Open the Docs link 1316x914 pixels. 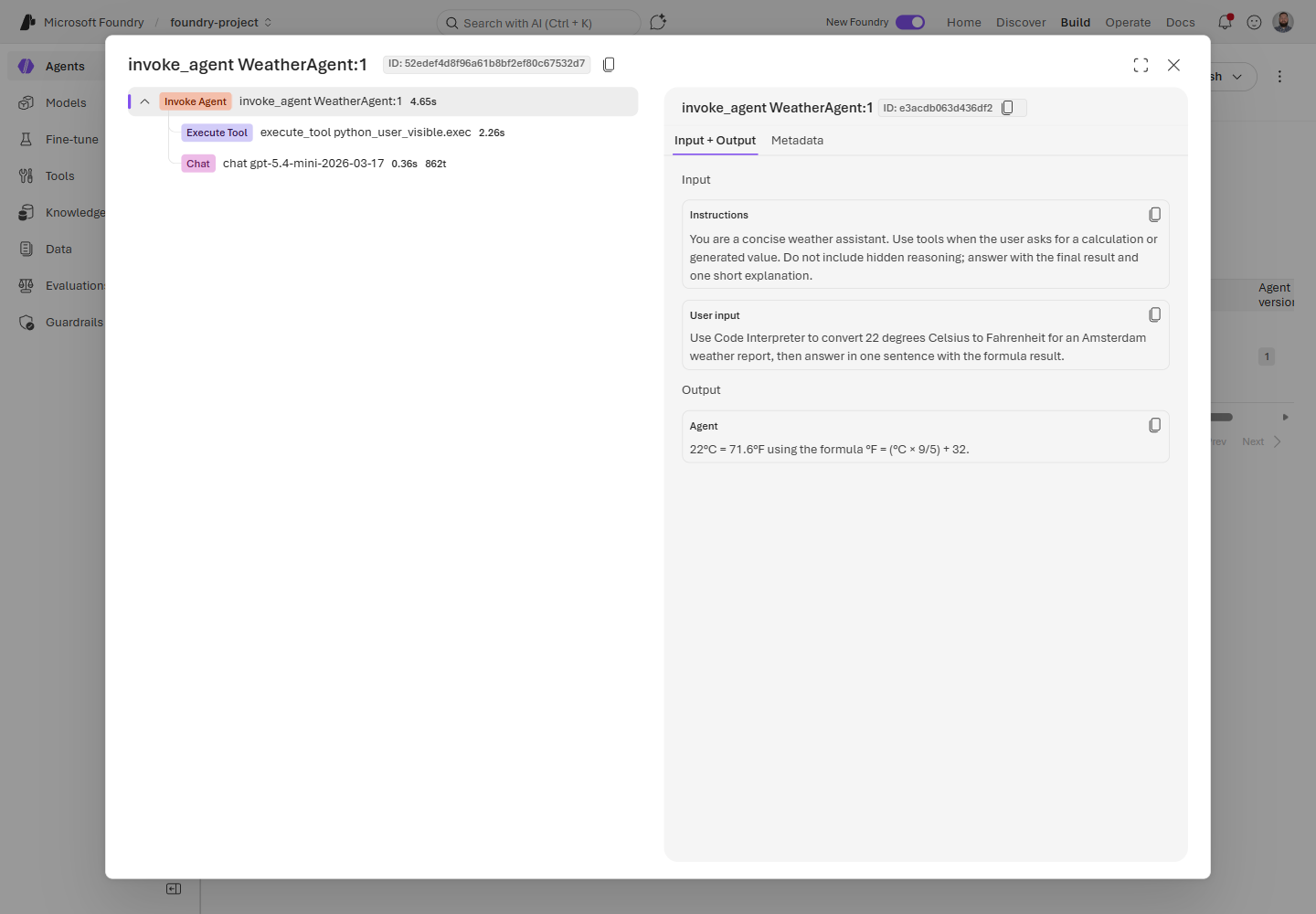[x=1181, y=23]
